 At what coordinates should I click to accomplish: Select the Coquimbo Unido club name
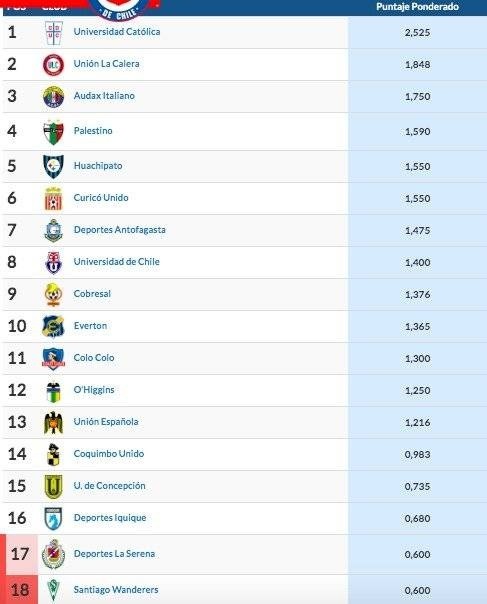pyautogui.click(x=109, y=453)
